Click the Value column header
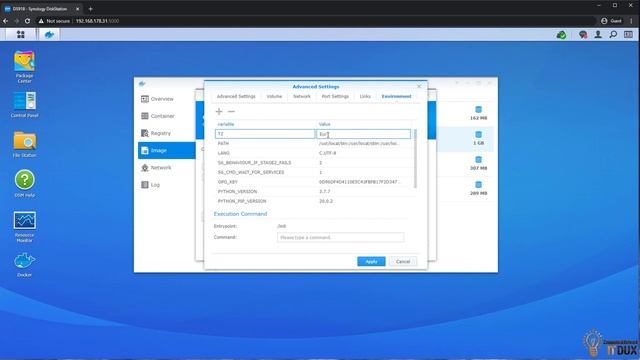The image size is (640, 360). tap(364, 124)
